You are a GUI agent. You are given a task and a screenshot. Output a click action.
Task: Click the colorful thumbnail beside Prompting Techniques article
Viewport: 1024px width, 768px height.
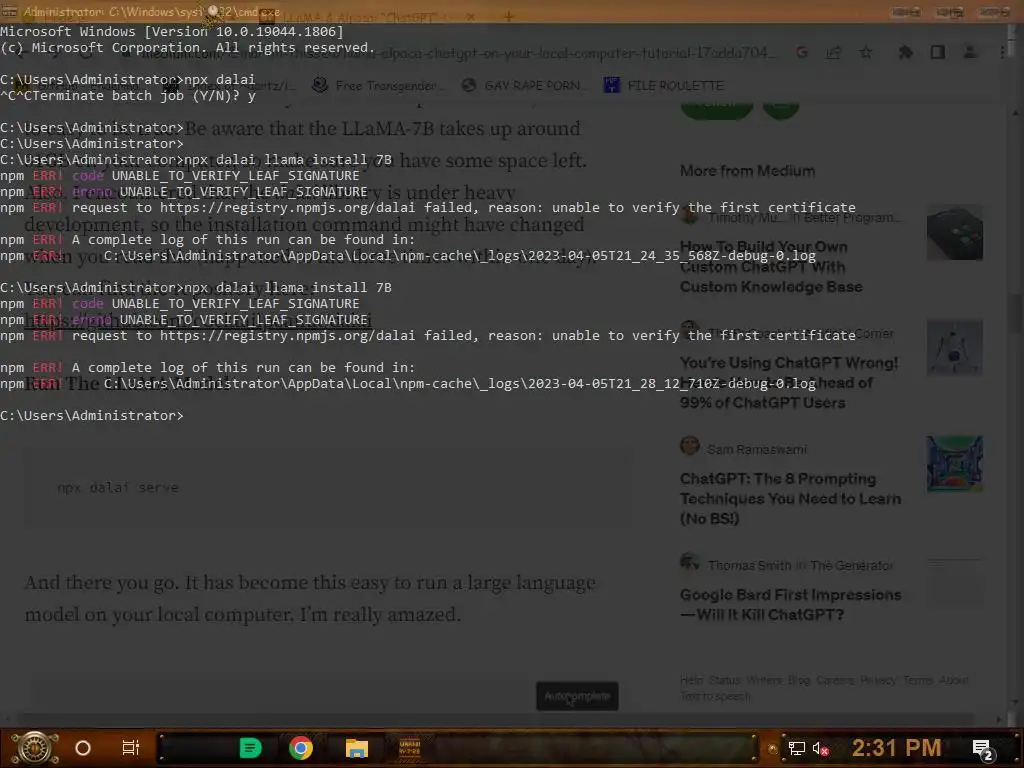click(954, 464)
